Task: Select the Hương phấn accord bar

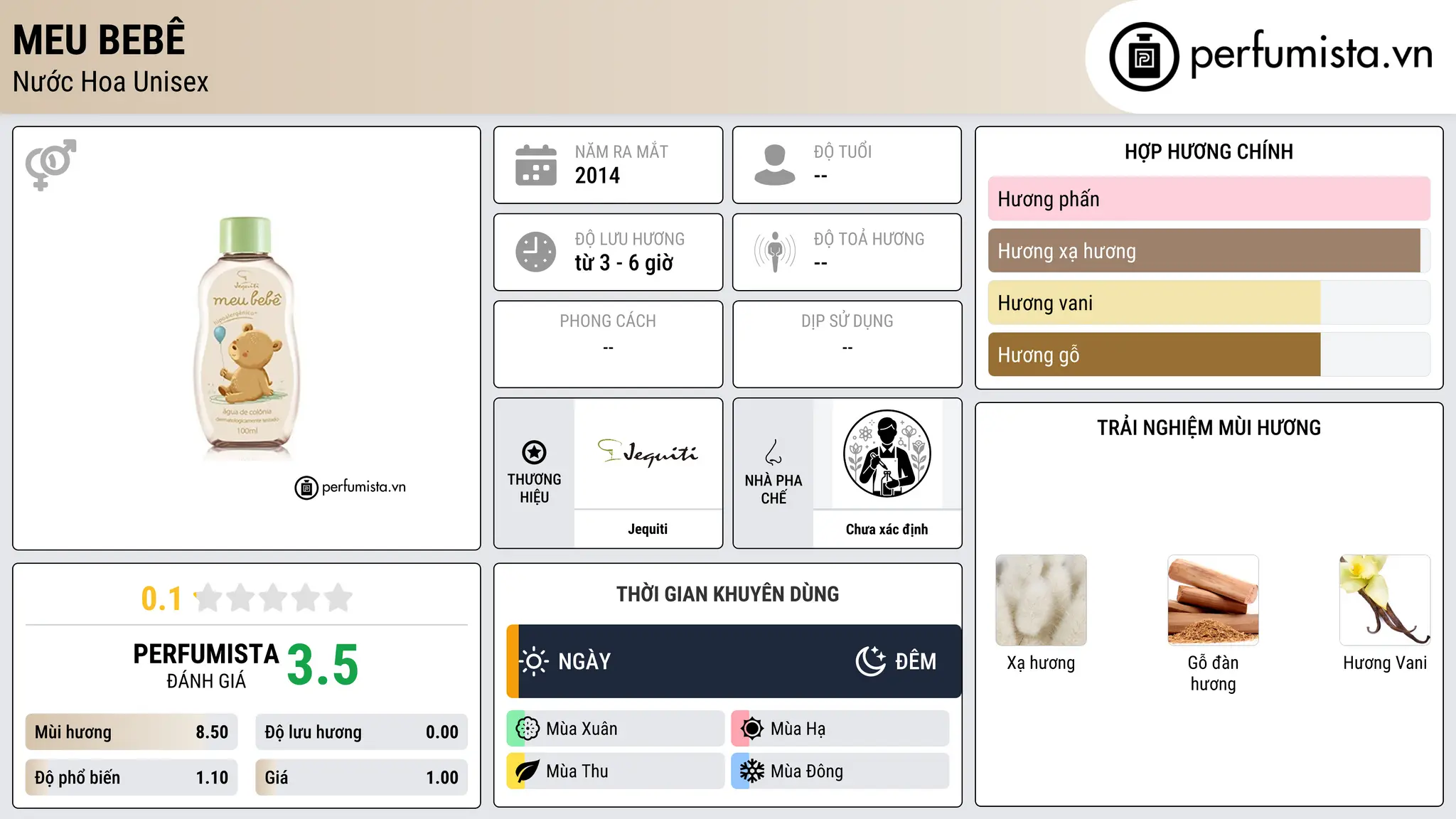Action: click(x=1209, y=199)
